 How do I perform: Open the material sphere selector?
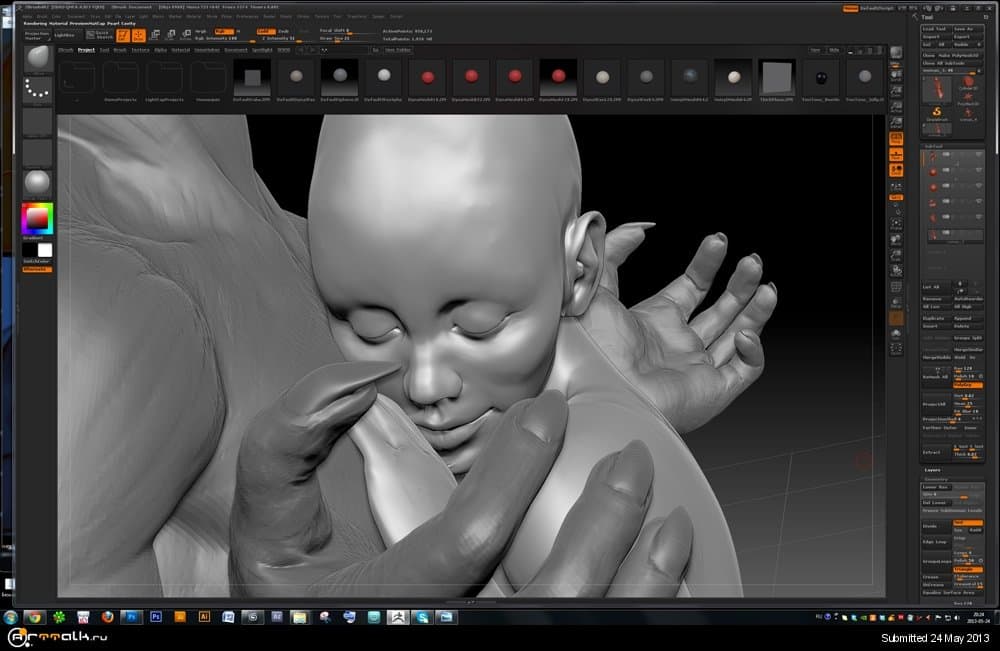pyautogui.click(x=37, y=183)
